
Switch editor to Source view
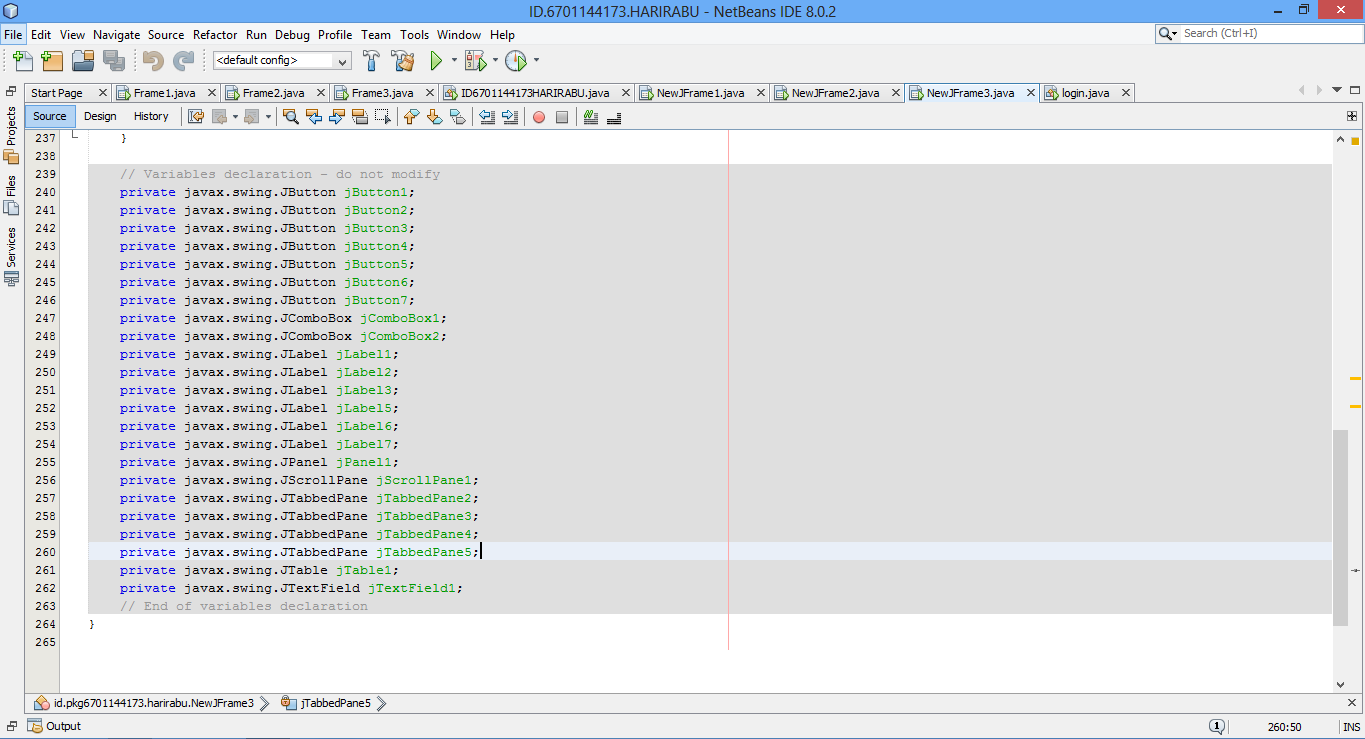(x=50, y=116)
